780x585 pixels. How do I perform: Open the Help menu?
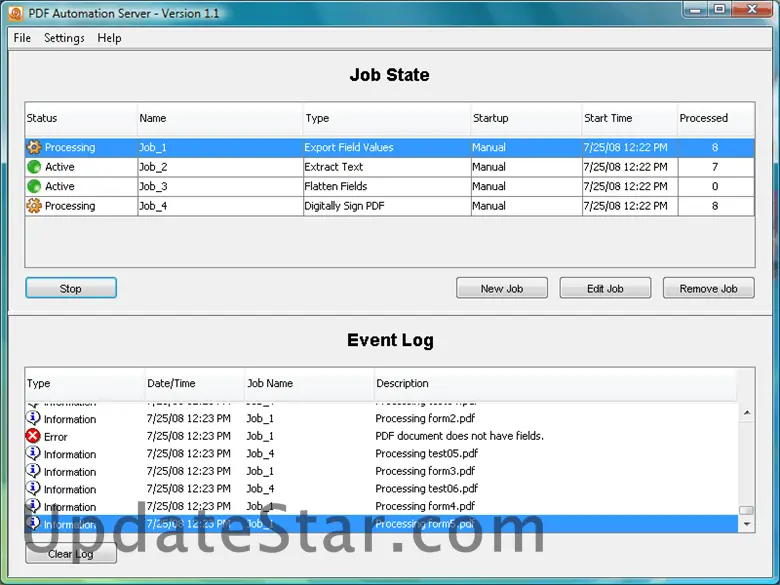[x=109, y=38]
